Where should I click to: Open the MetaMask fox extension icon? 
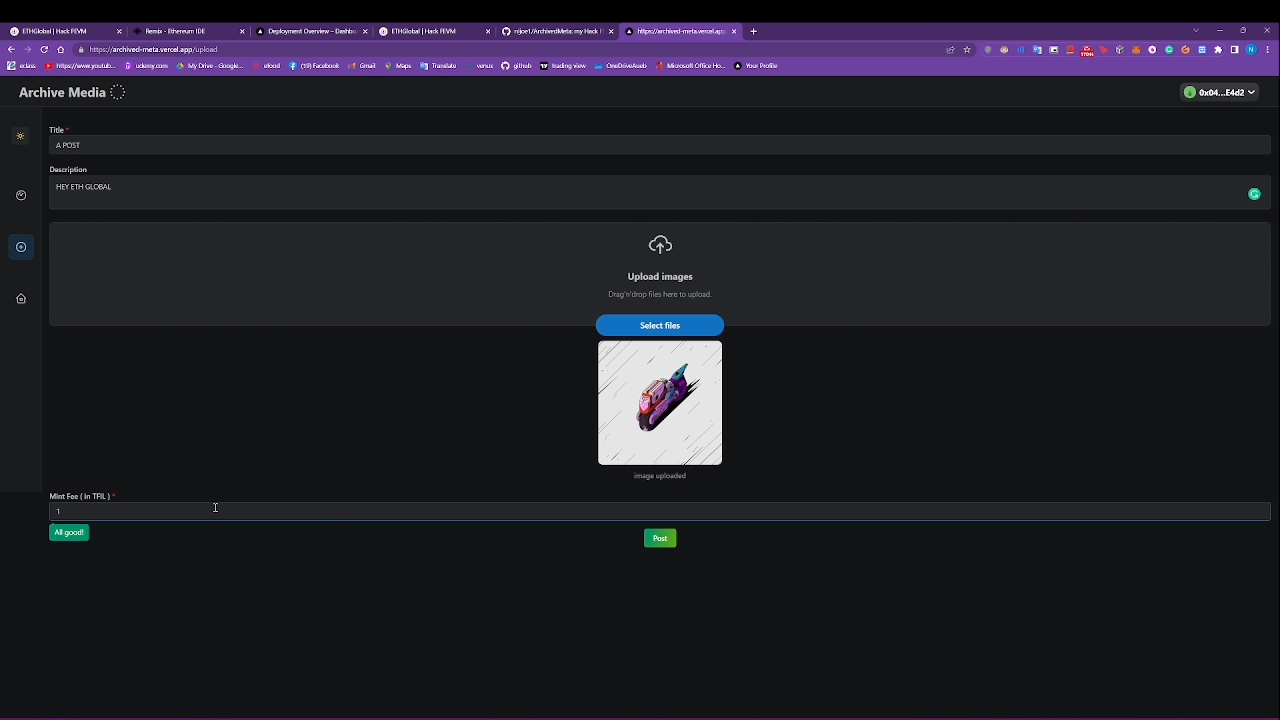coord(1136,50)
